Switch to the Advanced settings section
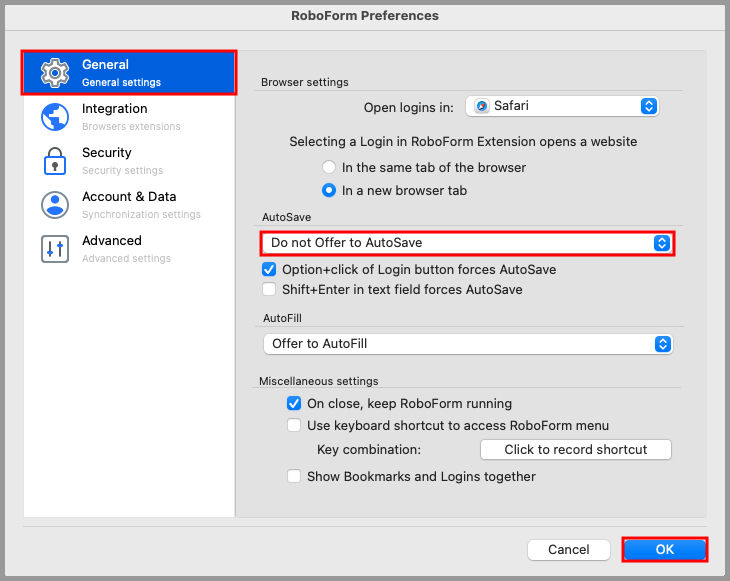730x581 pixels. (x=129, y=249)
